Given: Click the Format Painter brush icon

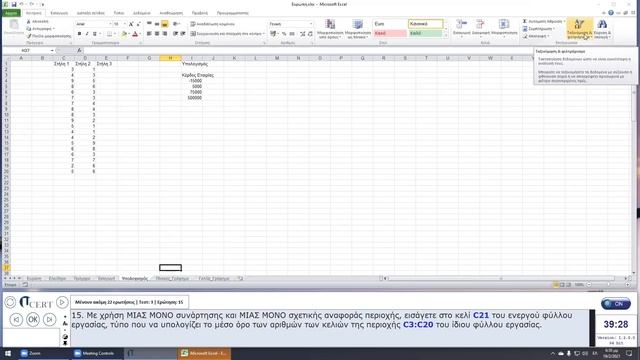Looking at the screenshot, I should [29, 36].
